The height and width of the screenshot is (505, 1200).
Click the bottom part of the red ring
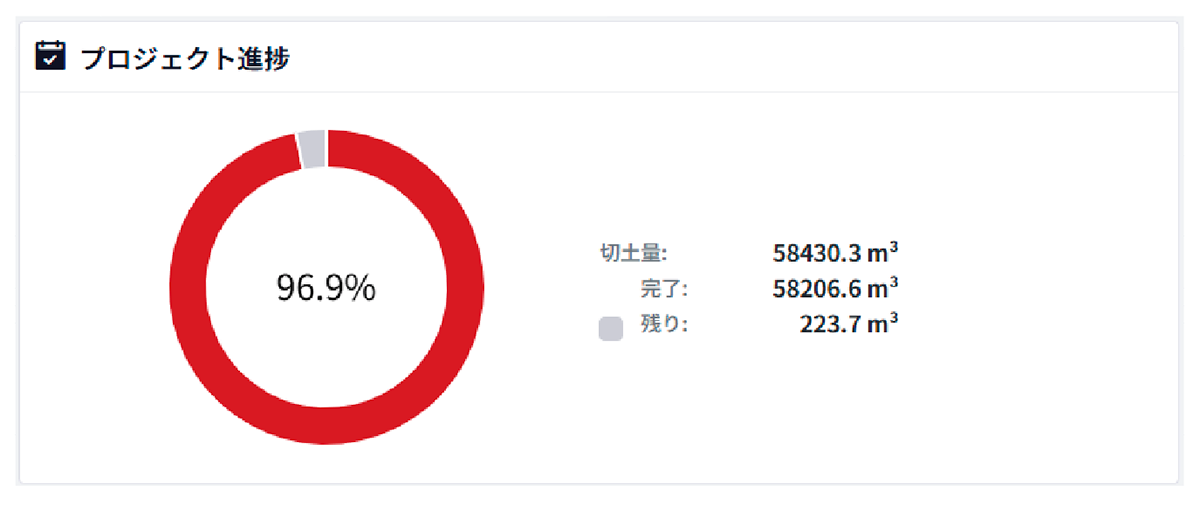coord(326,425)
